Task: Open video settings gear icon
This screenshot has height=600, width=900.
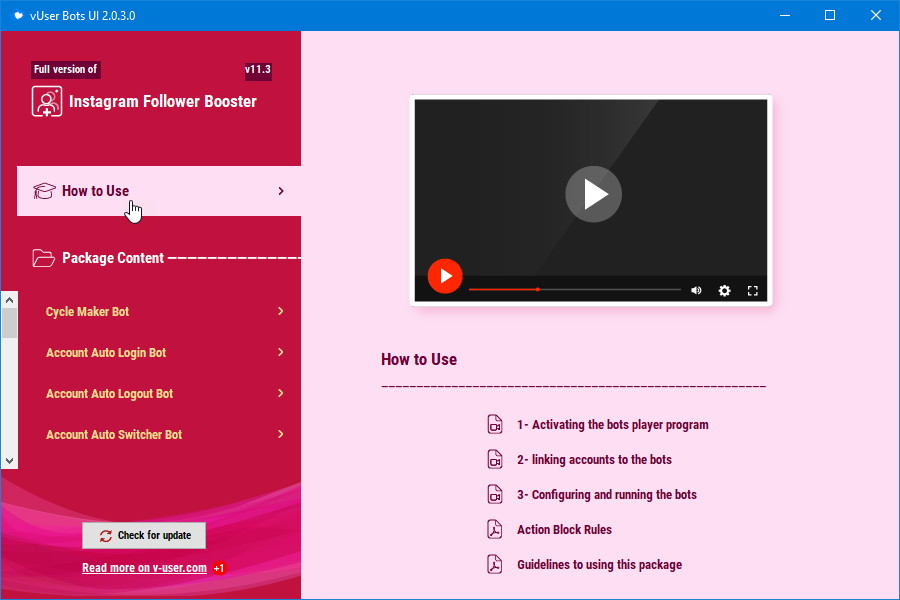Action: click(x=724, y=291)
